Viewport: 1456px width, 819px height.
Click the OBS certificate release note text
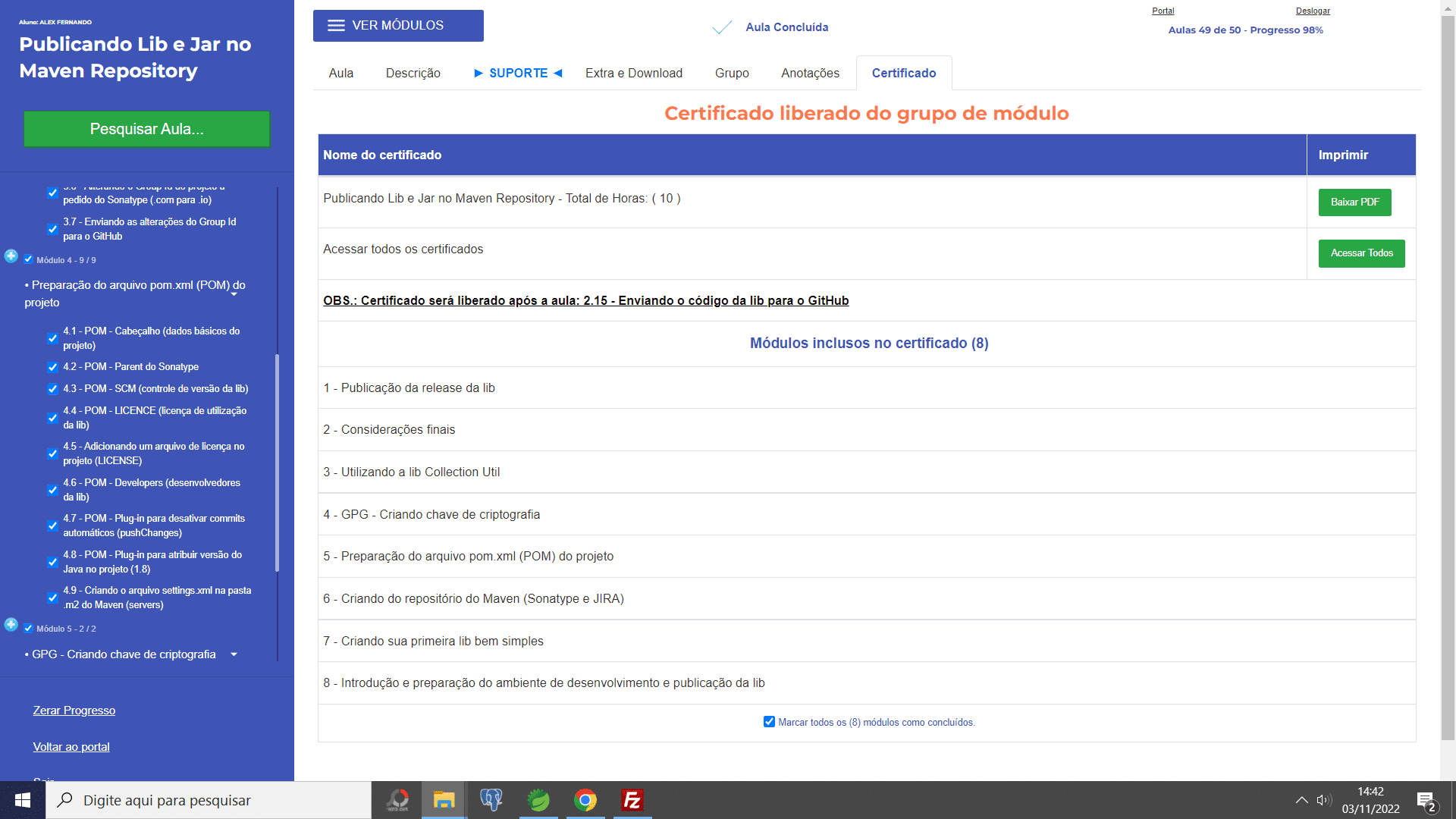coord(585,301)
